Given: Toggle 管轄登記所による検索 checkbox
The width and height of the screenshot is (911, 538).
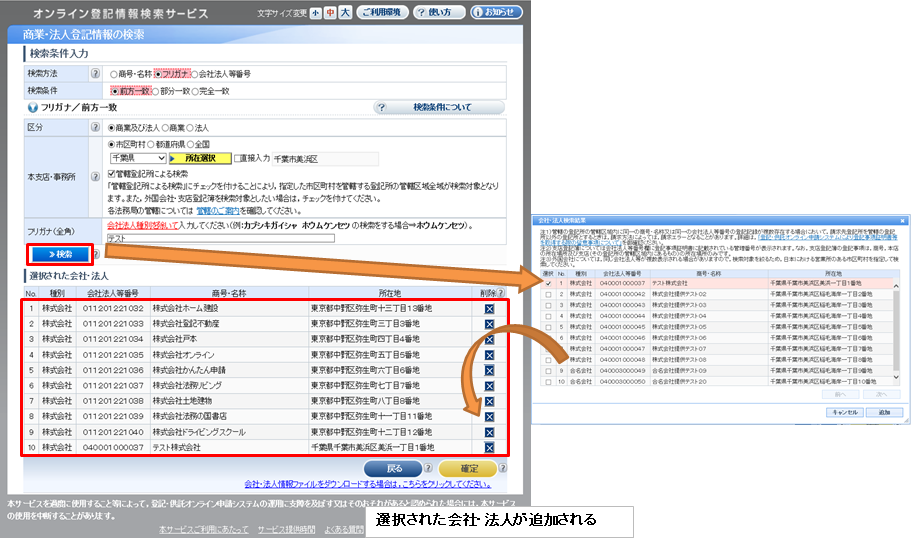Looking at the screenshot, I should click(x=112, y=173).
